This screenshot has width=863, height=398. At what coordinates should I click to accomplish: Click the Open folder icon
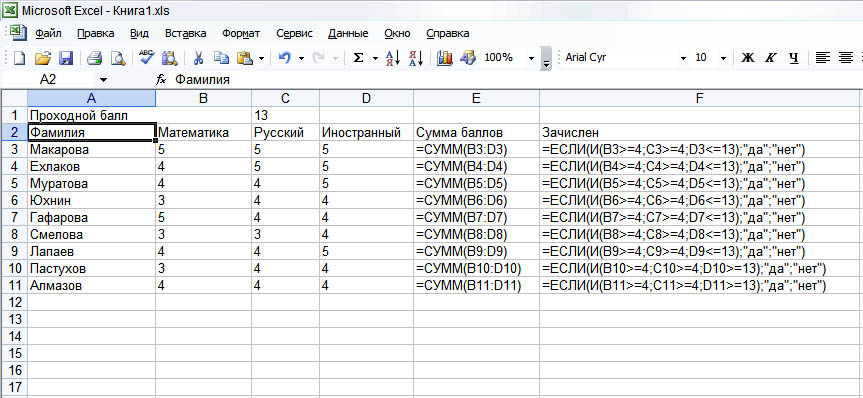click(43, 58)
